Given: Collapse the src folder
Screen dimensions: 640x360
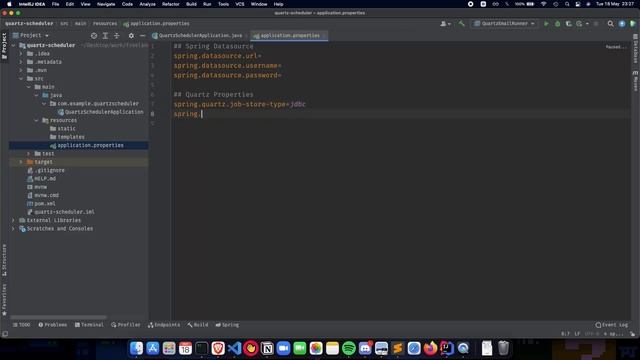Looking at the screenshot, I should (21, 78).
